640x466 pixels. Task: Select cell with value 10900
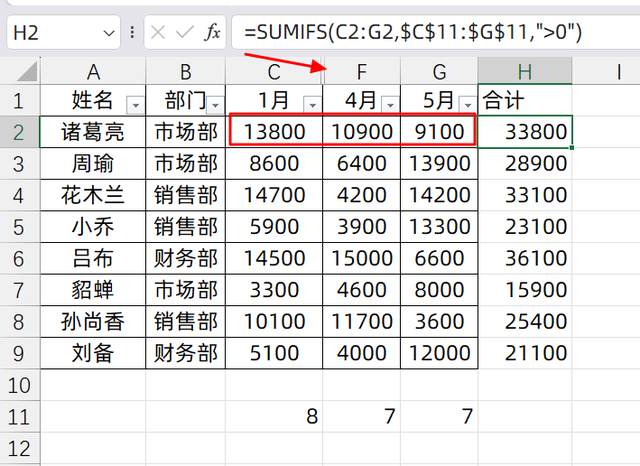pyautogui.click(x=362, y=132)
